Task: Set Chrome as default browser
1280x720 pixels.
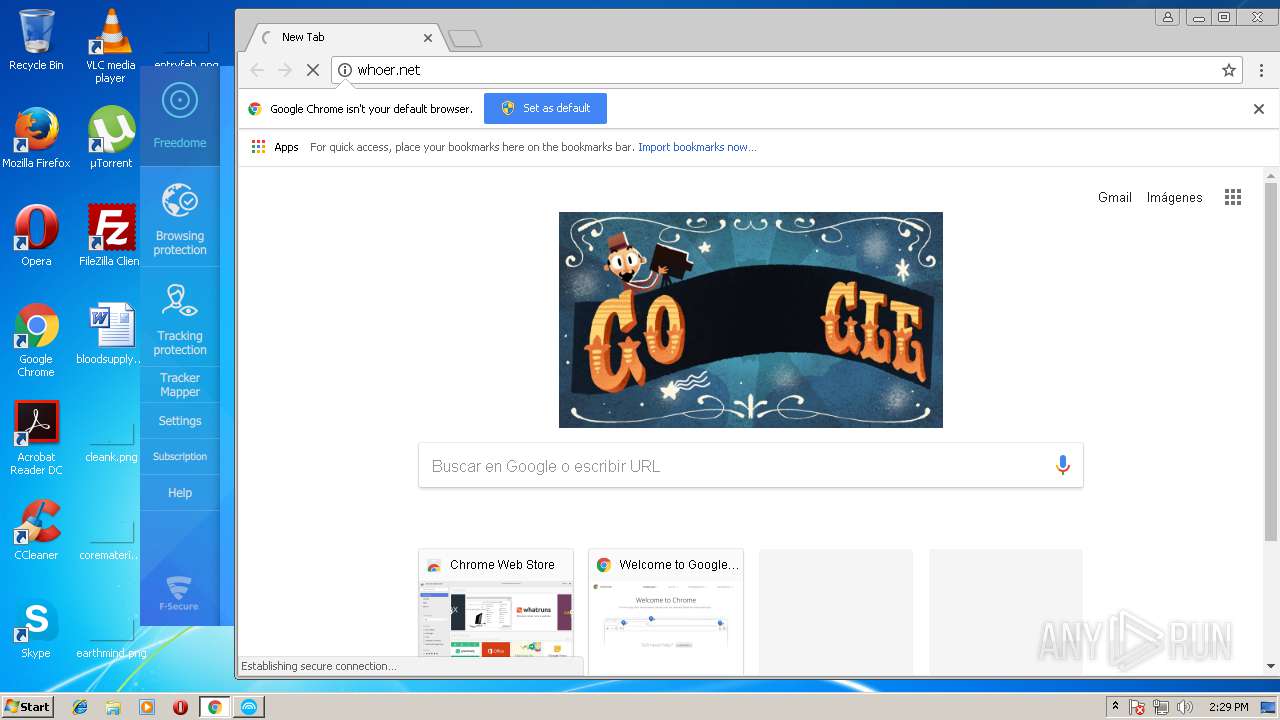Action: click(x=545, y=108)
